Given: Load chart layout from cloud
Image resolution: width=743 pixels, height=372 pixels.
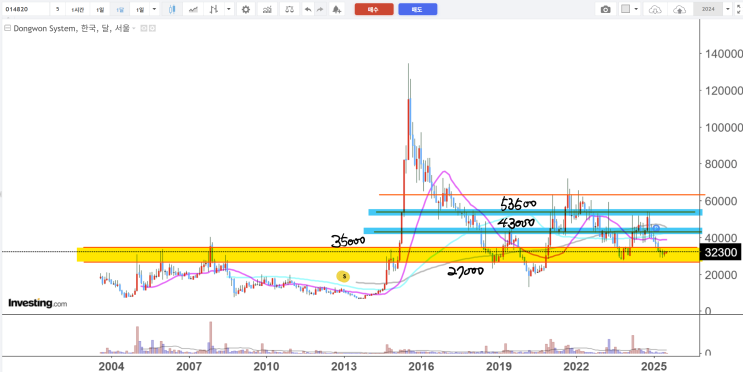Looking at the screenshot, I should pyautogui.click(x=655, y=9).
